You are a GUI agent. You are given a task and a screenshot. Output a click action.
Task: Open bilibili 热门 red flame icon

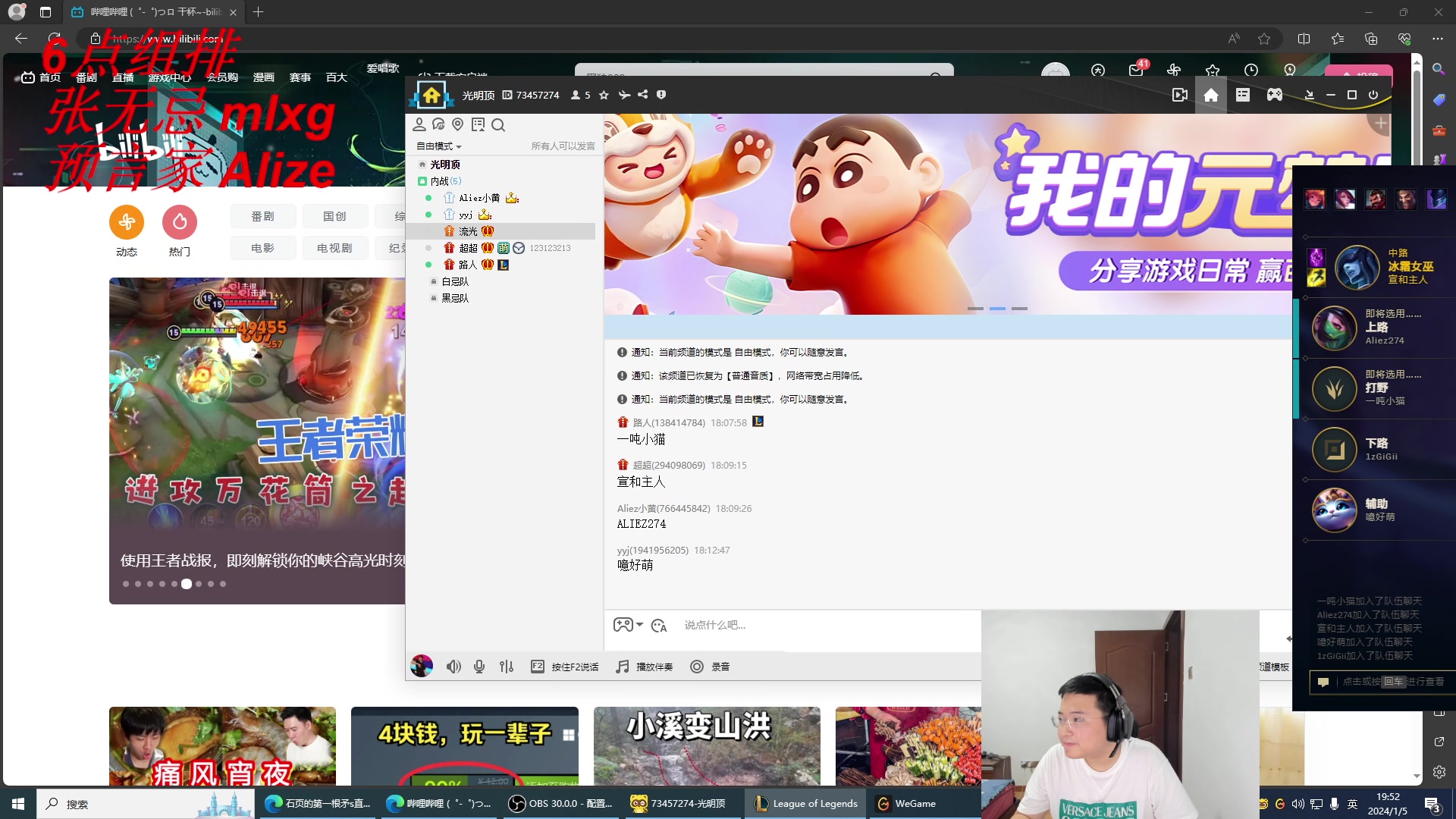[180, 221]
